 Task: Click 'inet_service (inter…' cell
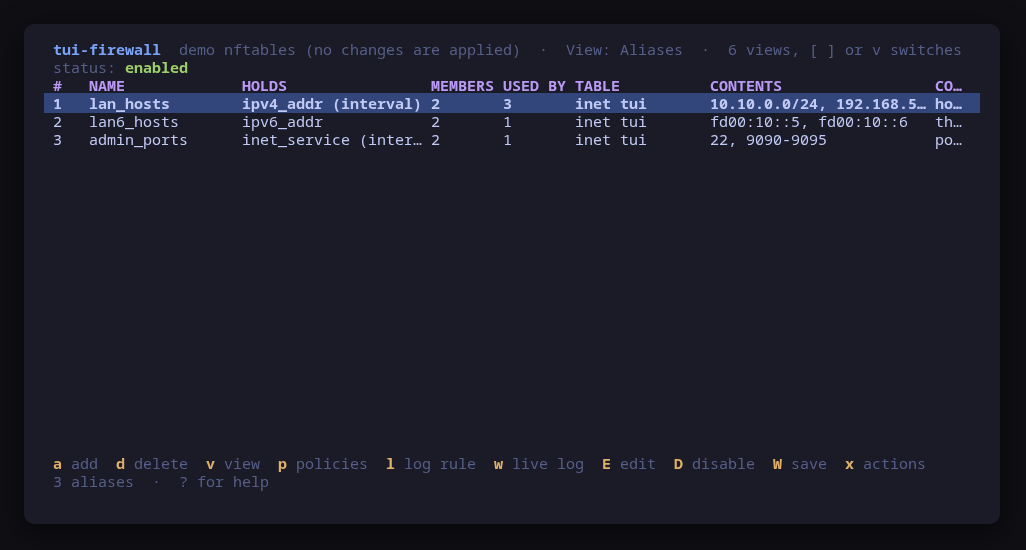[332, 140]
